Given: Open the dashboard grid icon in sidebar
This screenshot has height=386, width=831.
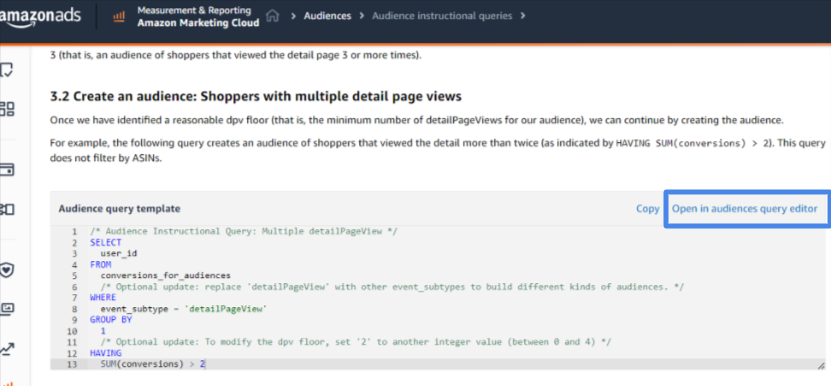Looking at the screenshot, I should point(7,109).
